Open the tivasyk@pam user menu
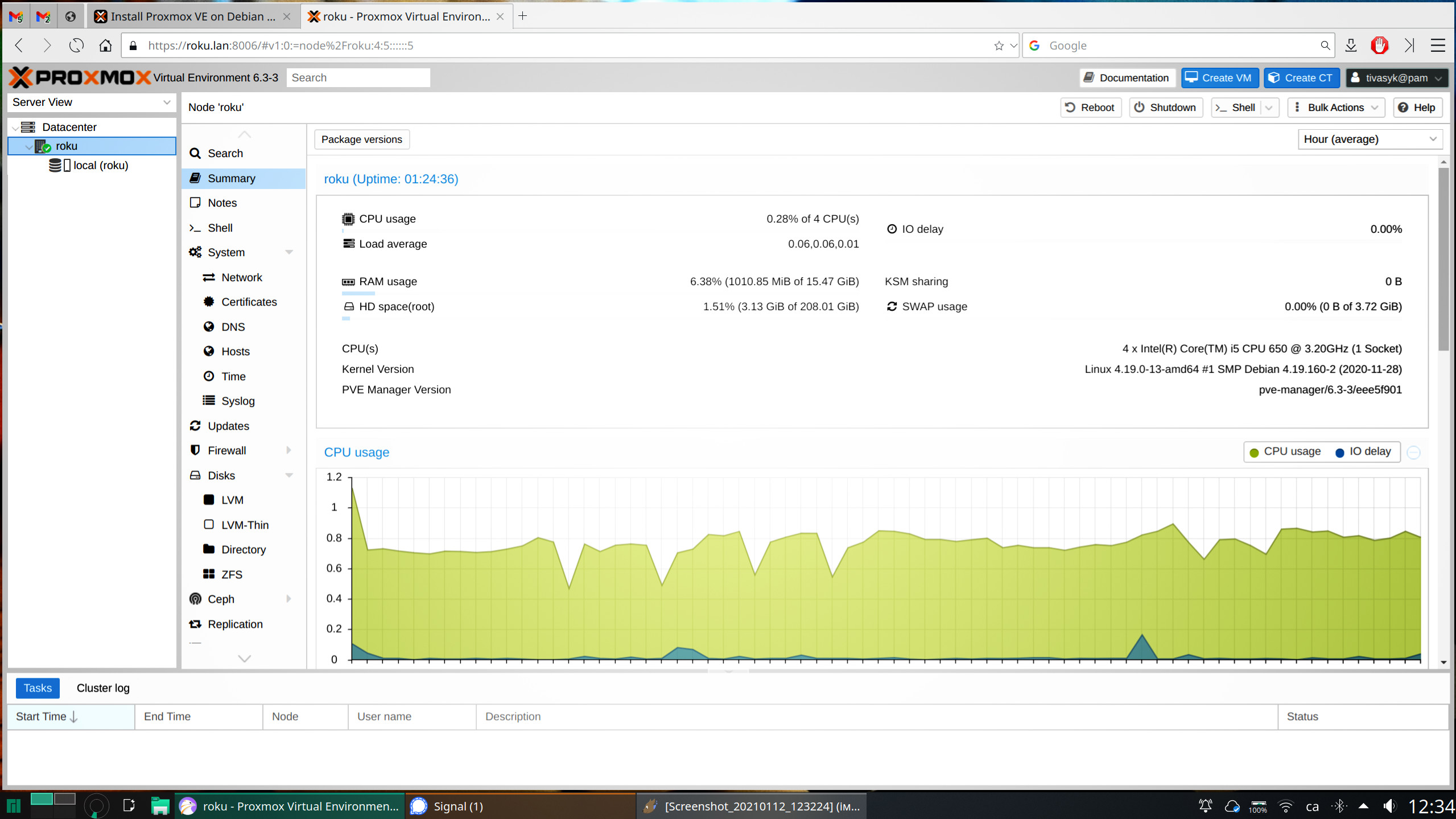Viewport: 1456px width, 819px height. 1396,78
